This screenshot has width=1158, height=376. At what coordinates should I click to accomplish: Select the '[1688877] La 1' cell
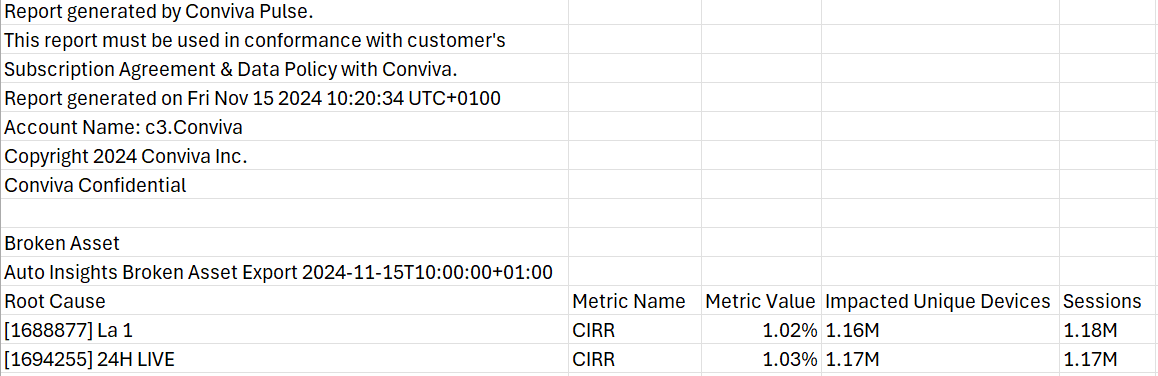pos(284,329)
